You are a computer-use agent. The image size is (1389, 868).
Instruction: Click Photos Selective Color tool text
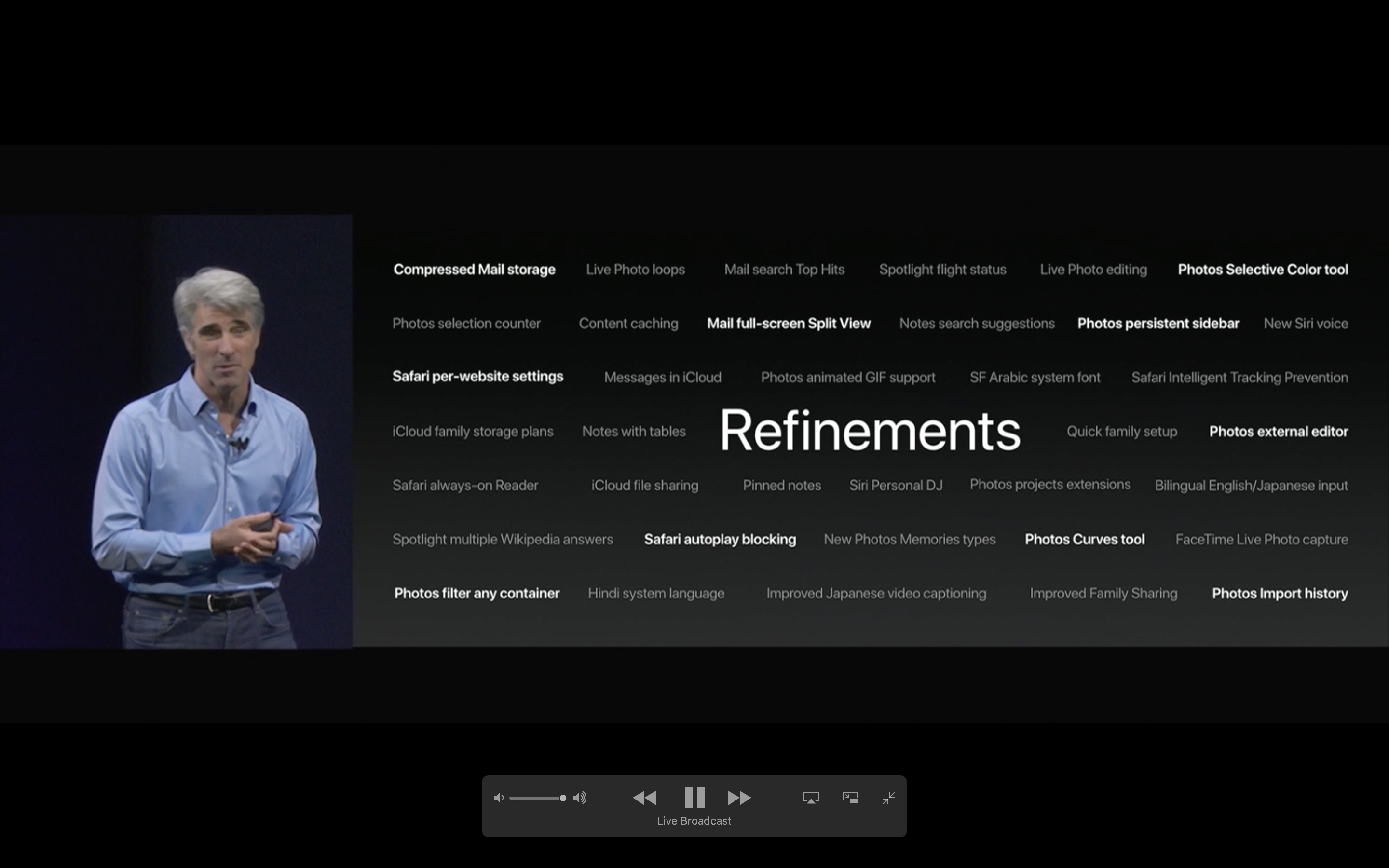click(1263, 269)
